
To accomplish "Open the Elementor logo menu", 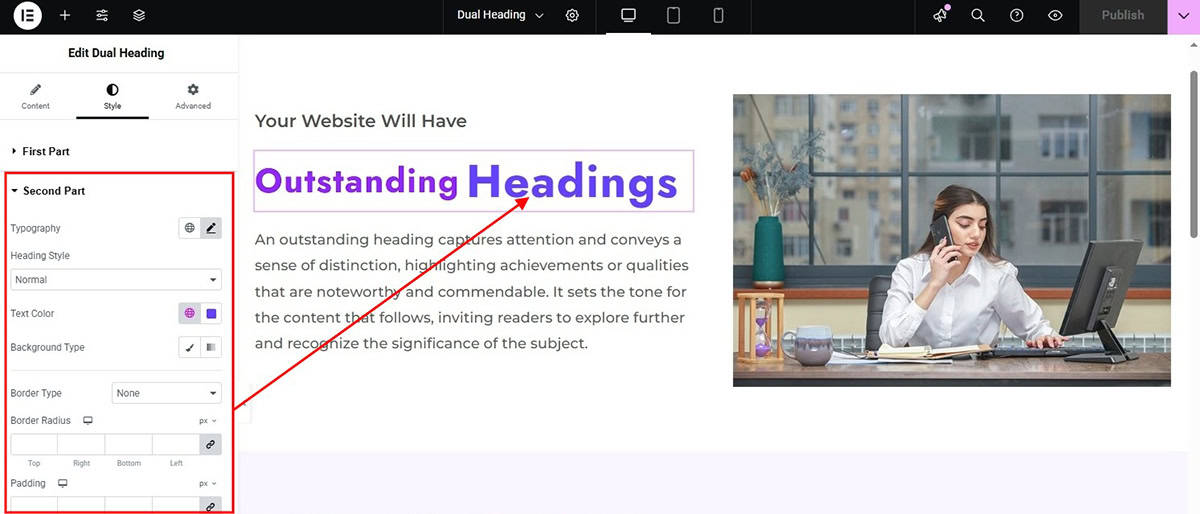I will click(x=29, y=16).
